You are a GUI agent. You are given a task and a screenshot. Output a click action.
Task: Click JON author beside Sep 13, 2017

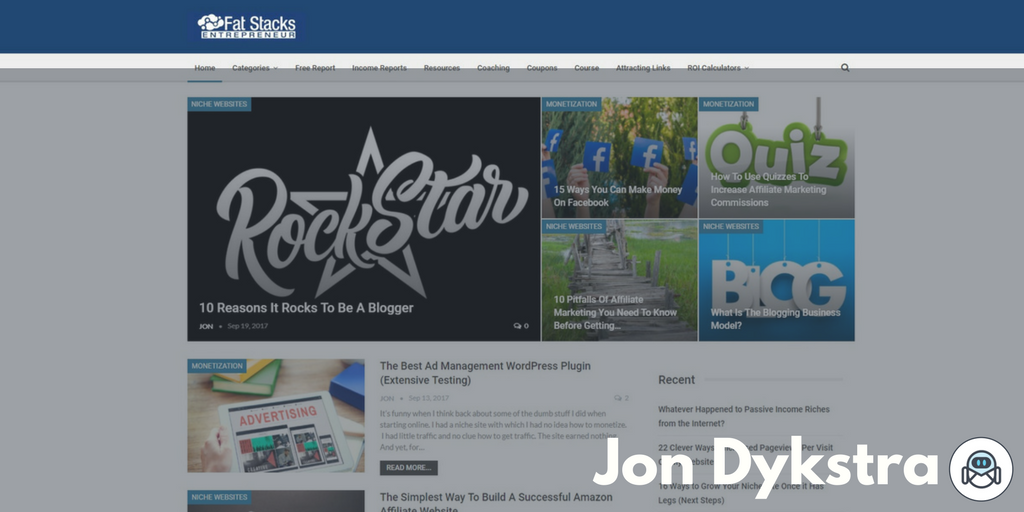coord(387,398)
